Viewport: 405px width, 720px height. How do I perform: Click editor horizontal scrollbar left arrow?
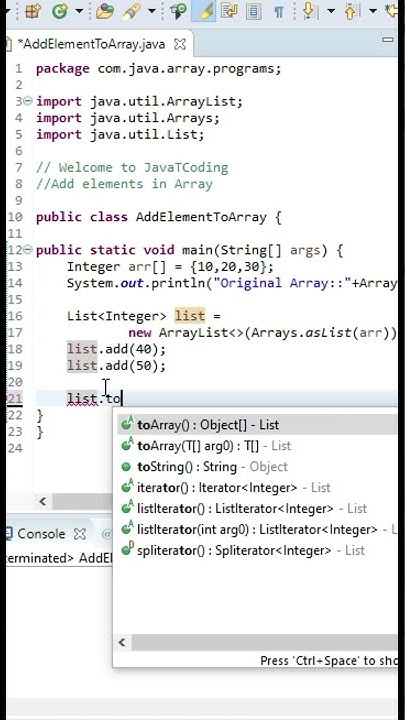pyautogui.click(x=43, y=501)
